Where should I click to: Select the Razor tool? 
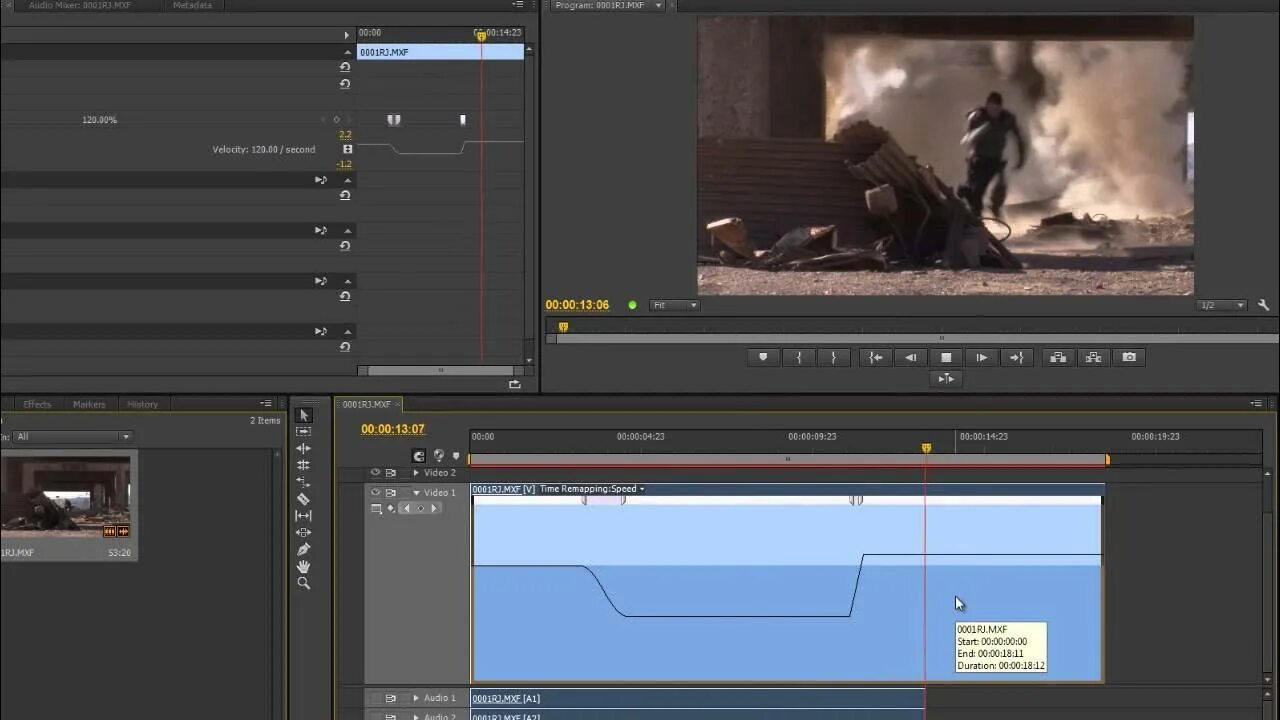pyautogui.click(x=304, y=499)
